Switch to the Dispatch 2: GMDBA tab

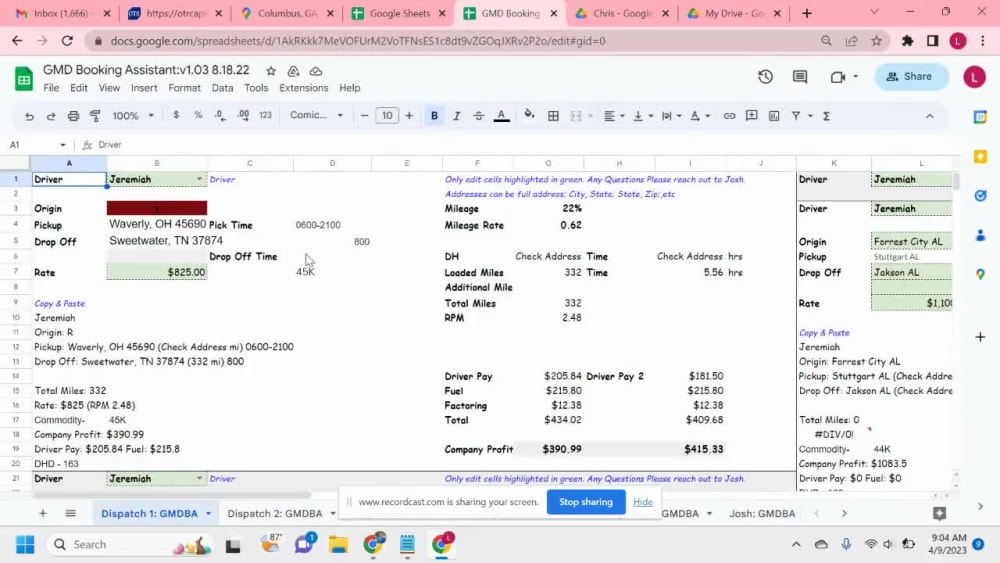pos(275,513)
